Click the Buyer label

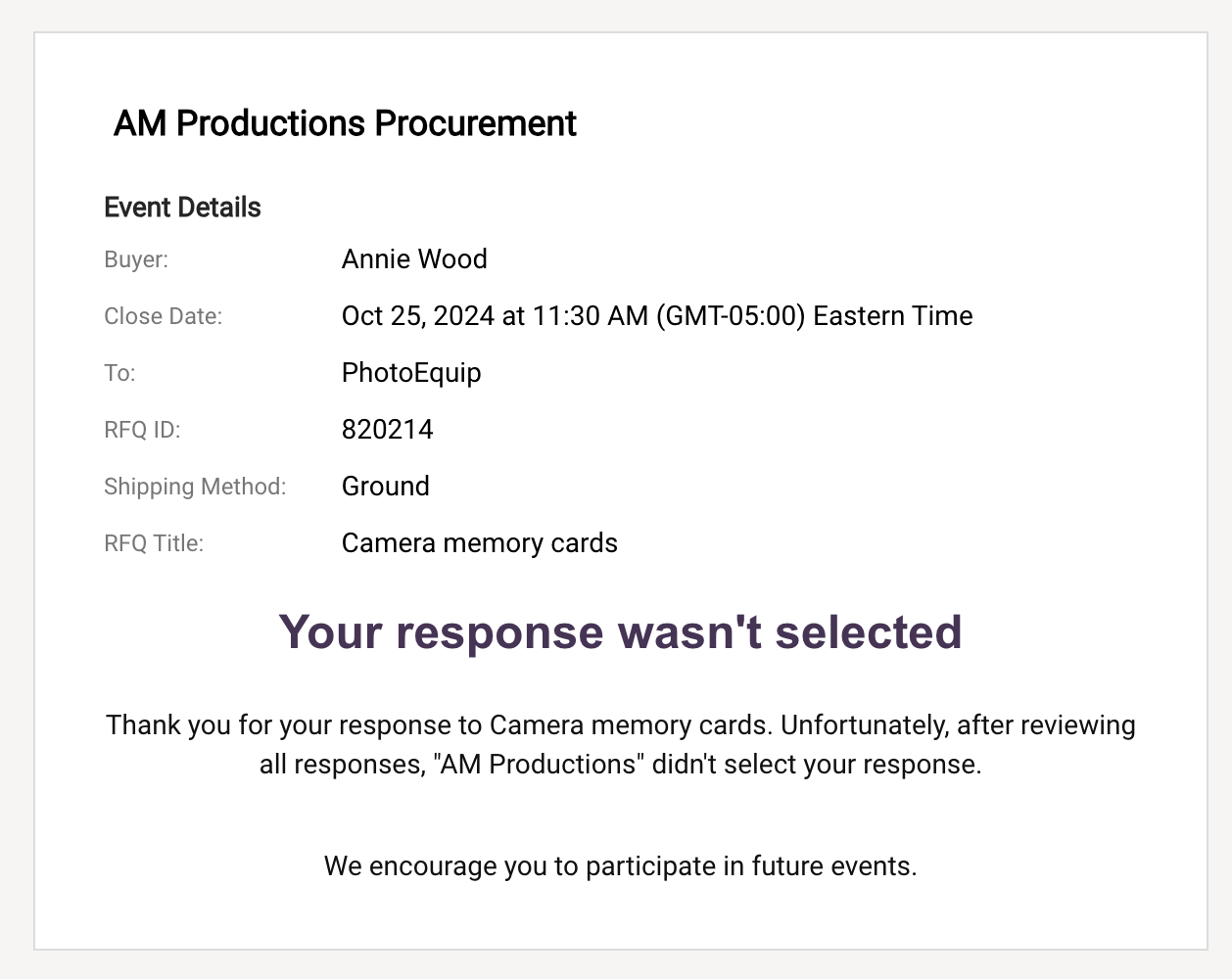tap(136, 259)
